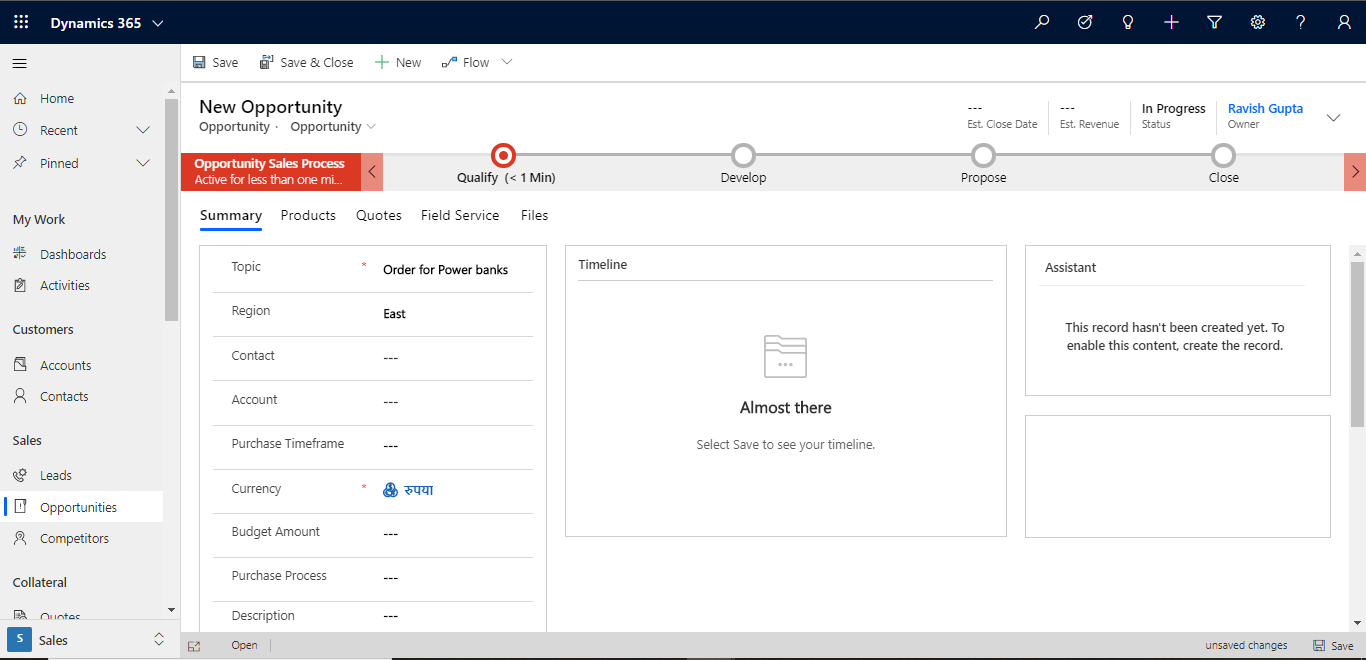The height and width of the screenshot is (660, 1366).
Task: Open the Sales area switcher
Action: tap(88, 640)
